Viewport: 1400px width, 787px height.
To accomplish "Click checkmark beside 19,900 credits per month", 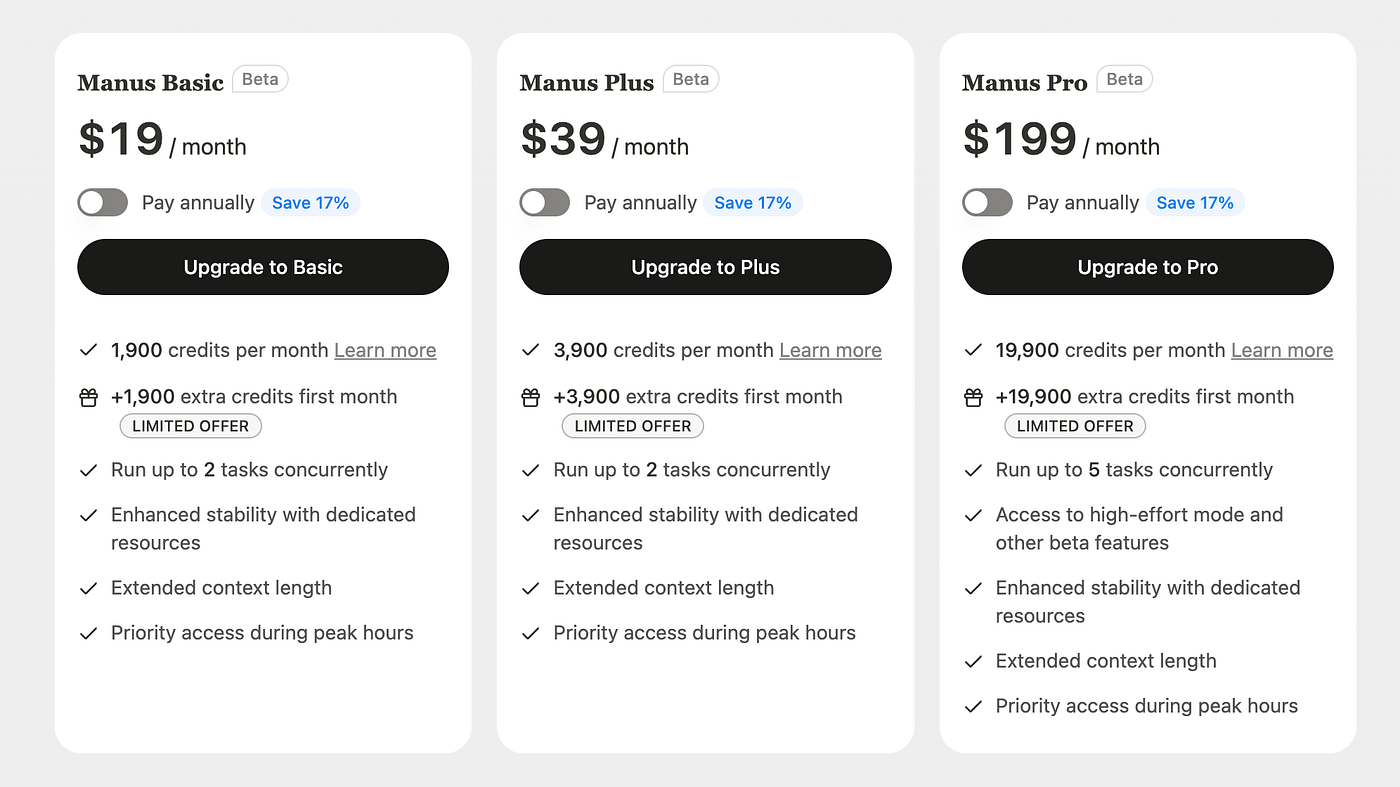I will coord(973,351).
